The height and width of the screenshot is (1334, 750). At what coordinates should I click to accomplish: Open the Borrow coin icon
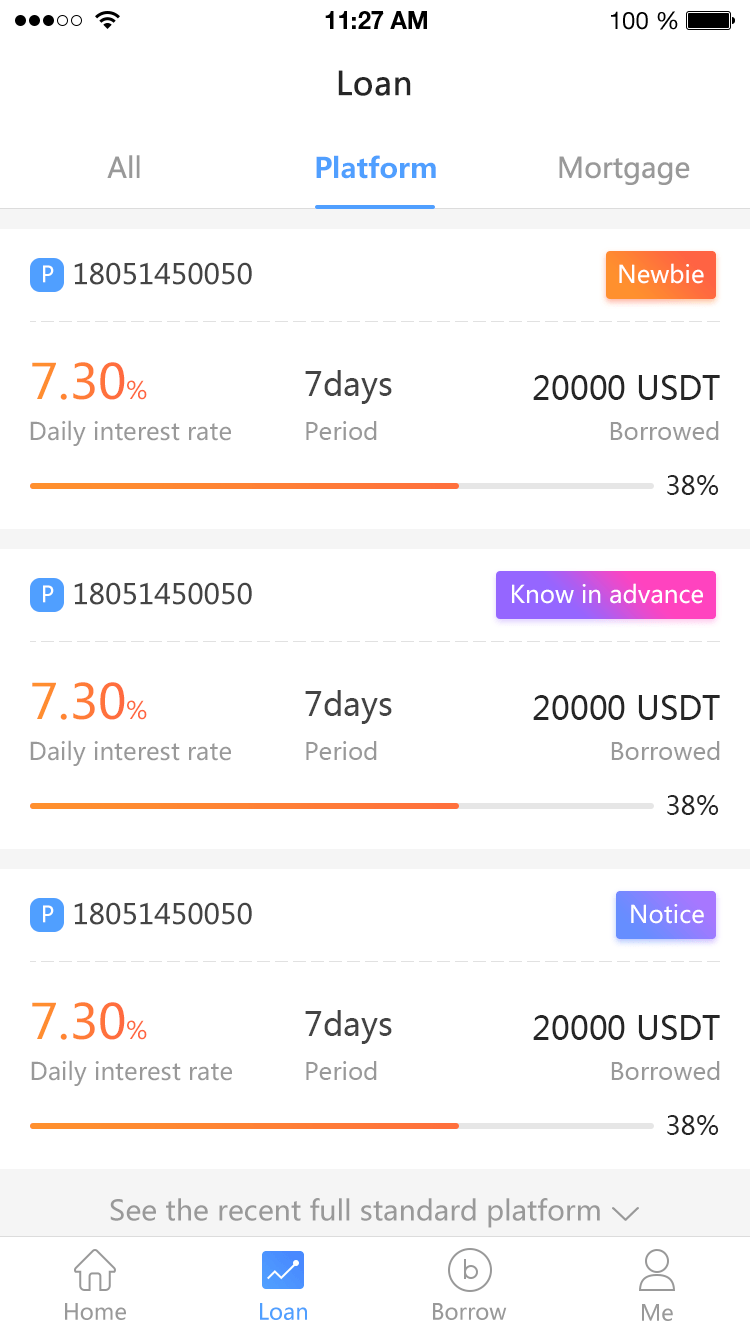point(469,1271)
